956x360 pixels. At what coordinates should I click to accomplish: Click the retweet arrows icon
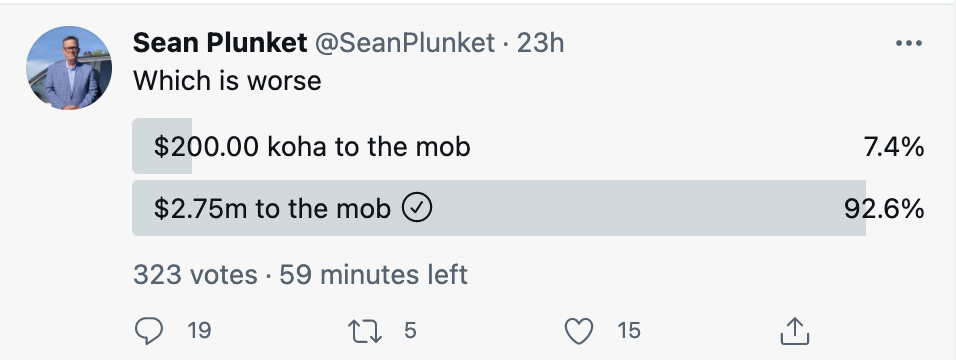pyautogui.click(x=365, y=331)
